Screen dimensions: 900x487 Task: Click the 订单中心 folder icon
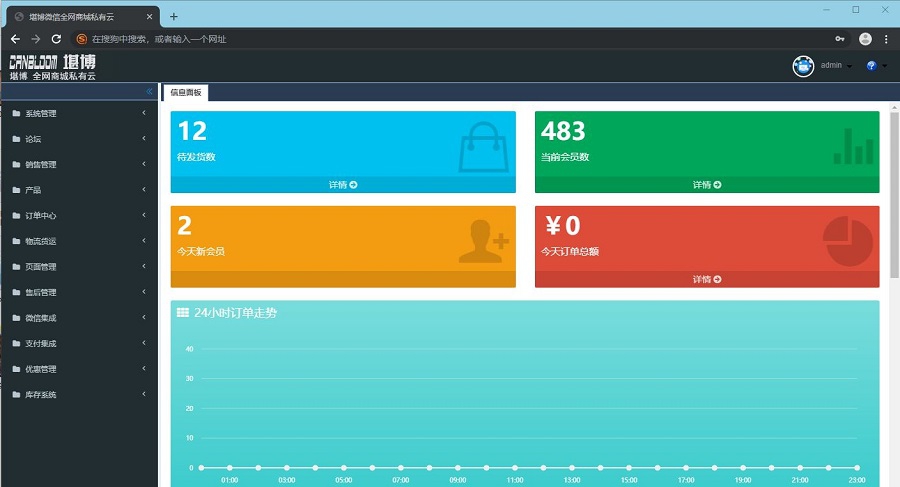(16, 216)
